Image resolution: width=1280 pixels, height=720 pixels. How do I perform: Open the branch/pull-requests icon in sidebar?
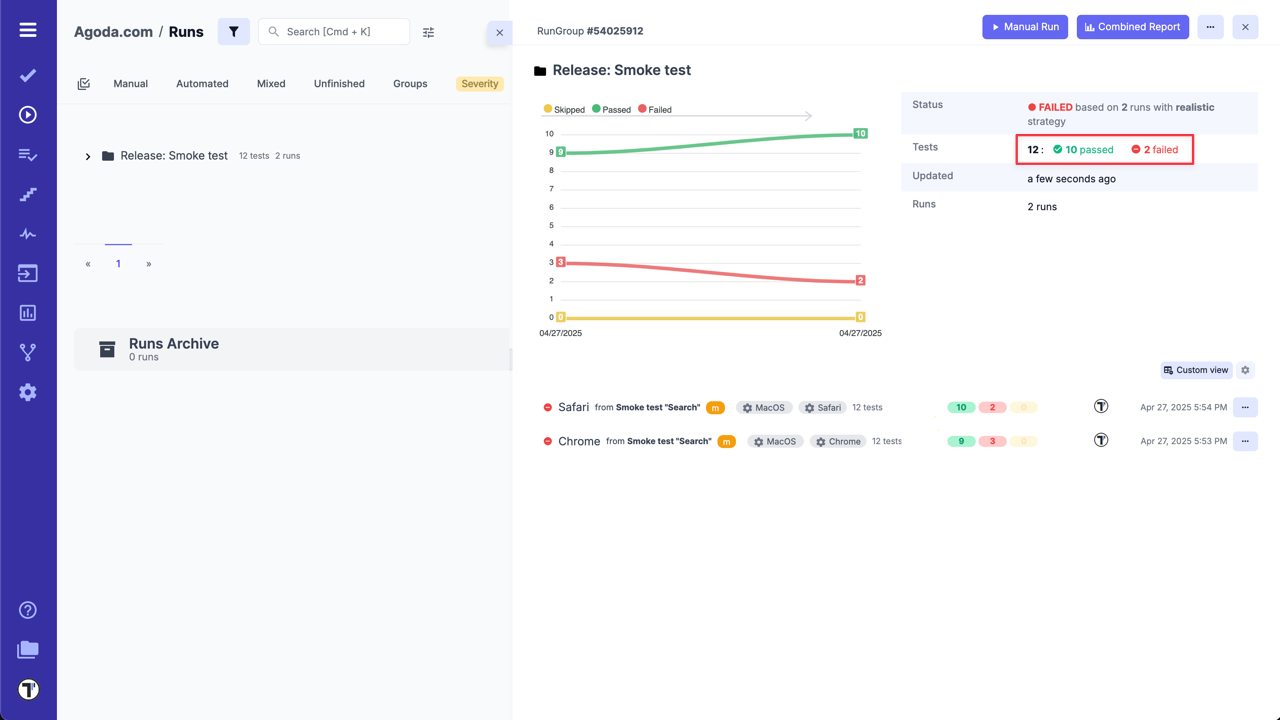tap(26, 351)
